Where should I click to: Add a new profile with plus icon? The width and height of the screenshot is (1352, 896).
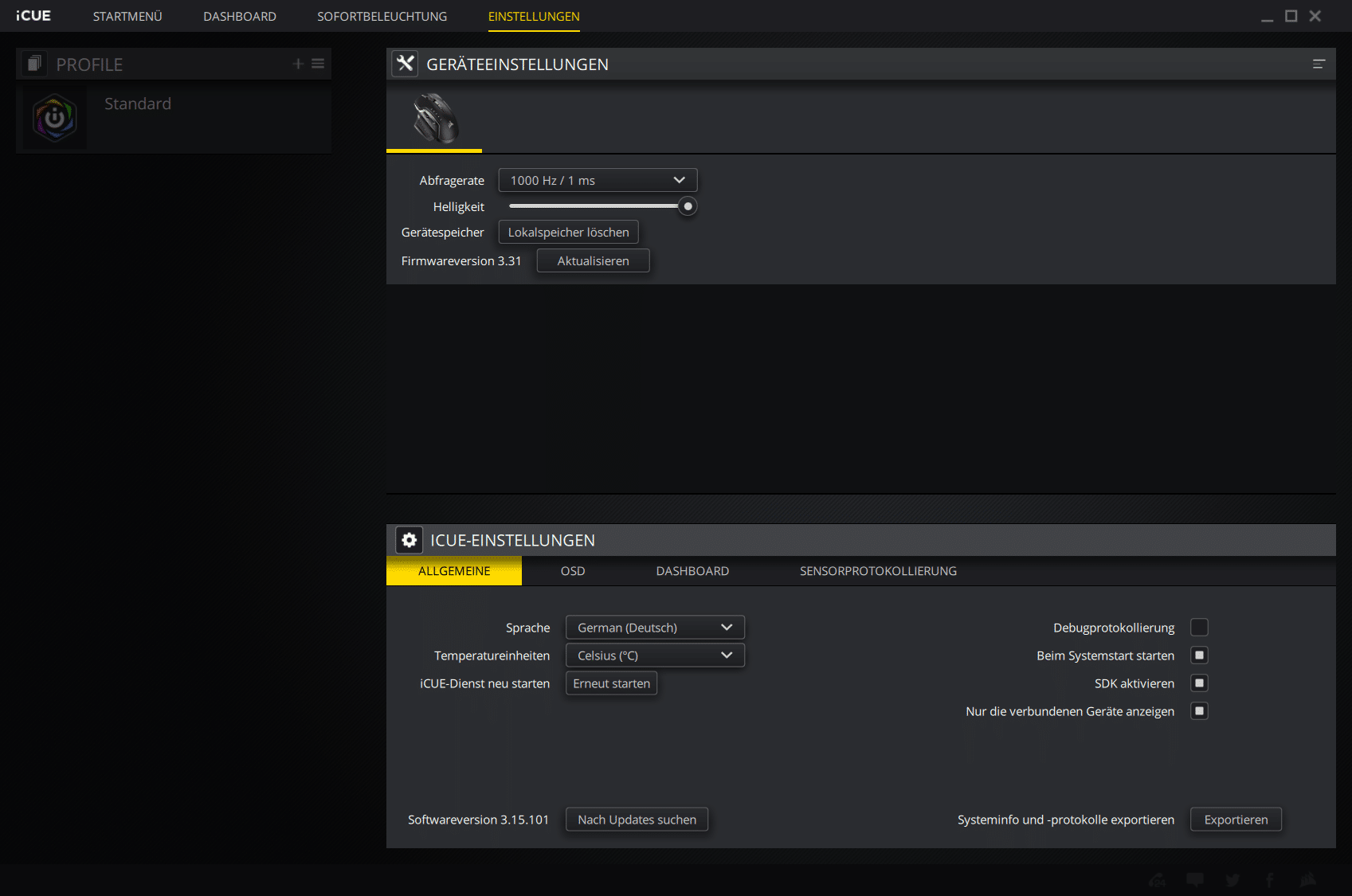click(x=298, y=64)
